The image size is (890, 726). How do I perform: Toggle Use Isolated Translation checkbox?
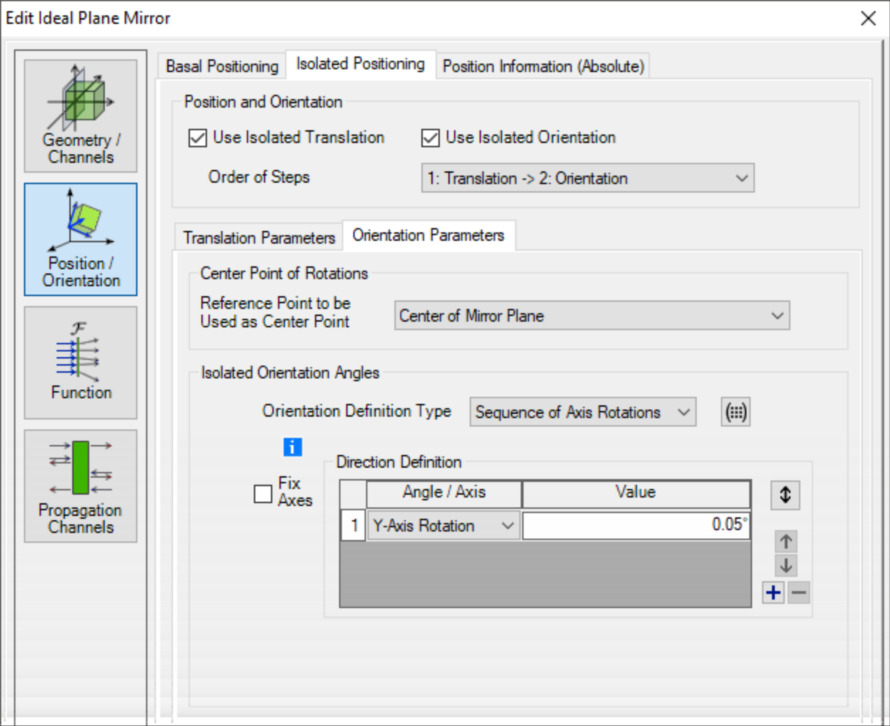pyautogui.click(x=198, y=138)
